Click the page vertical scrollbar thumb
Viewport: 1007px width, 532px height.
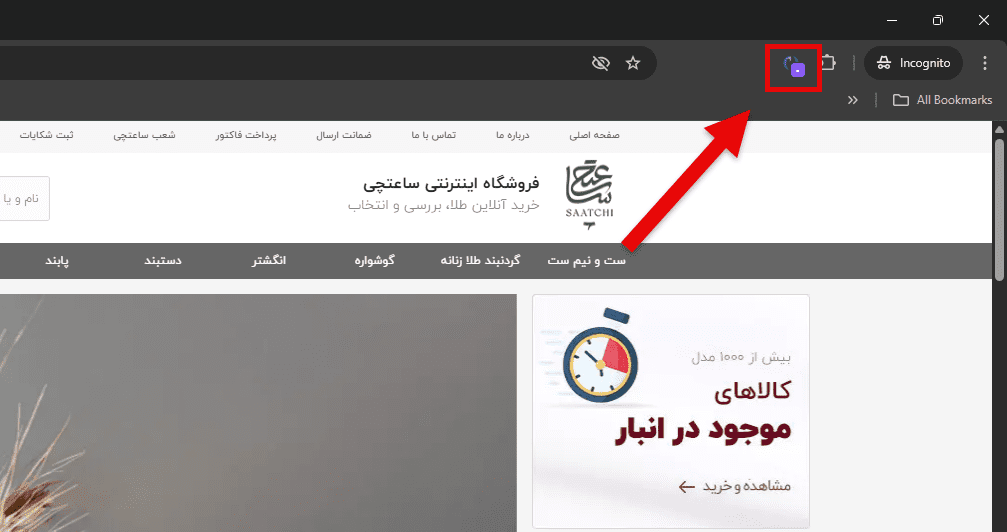coord(999,209)
